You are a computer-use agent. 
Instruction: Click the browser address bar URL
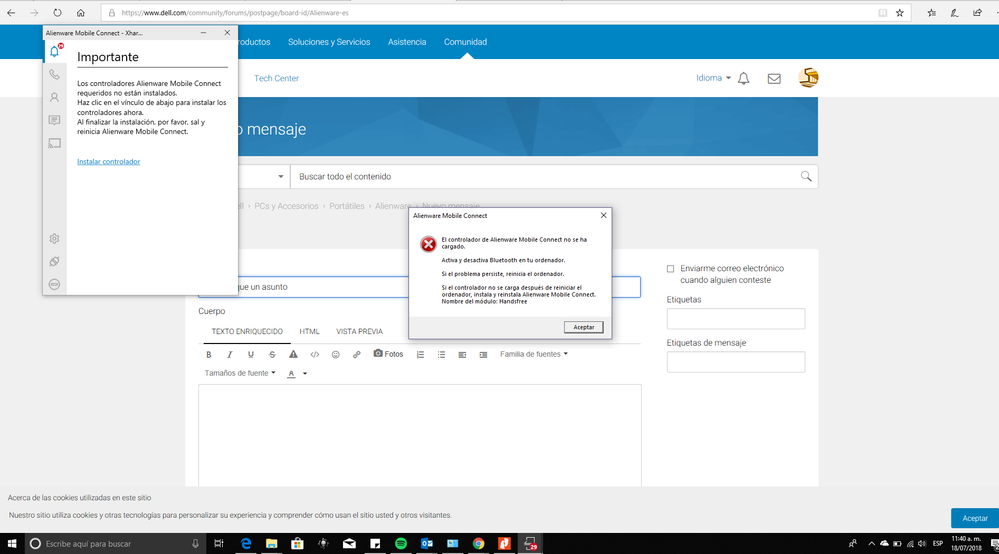(235, 13)
